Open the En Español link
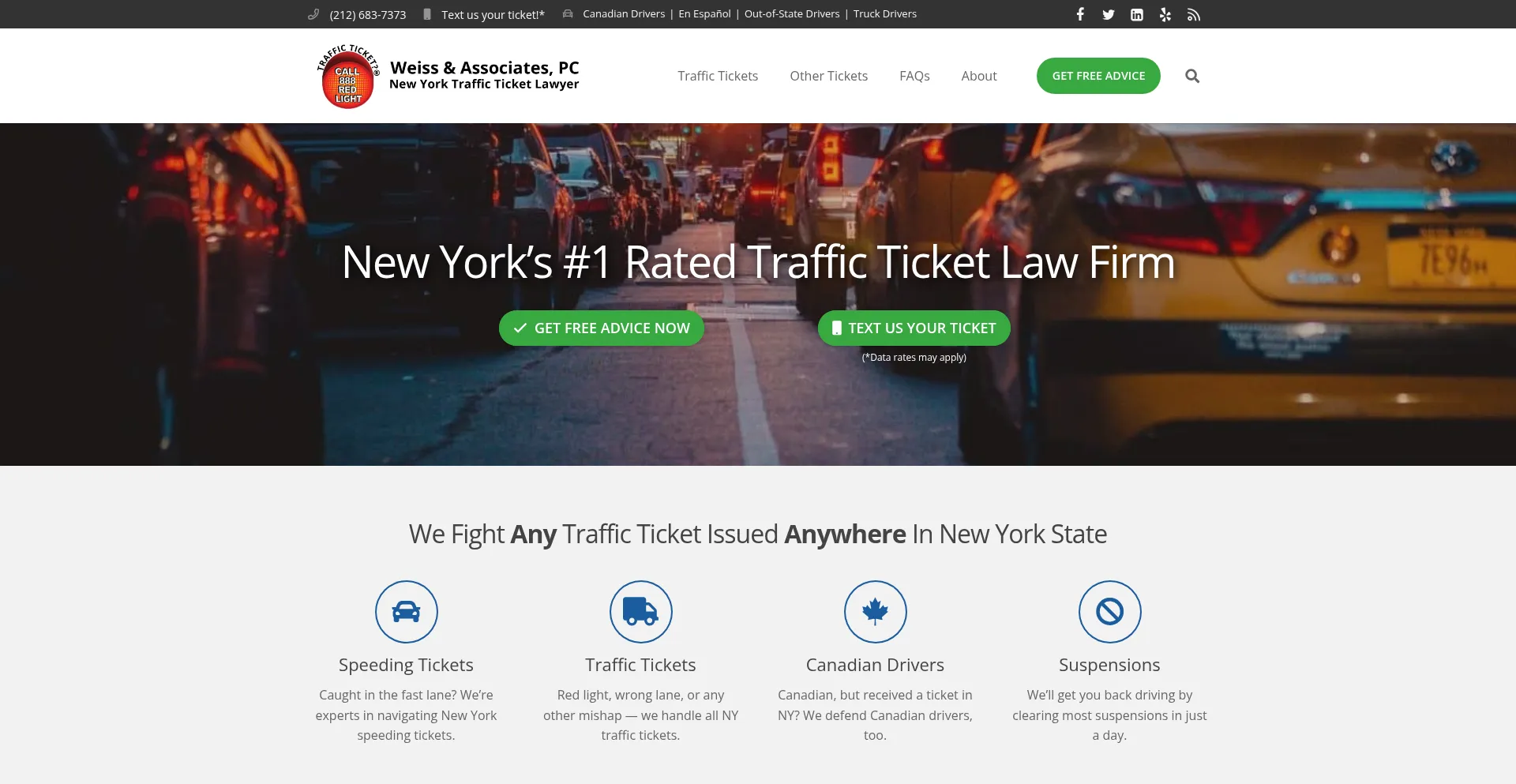This screenshot has width=1516, height=784. [704, 14]
